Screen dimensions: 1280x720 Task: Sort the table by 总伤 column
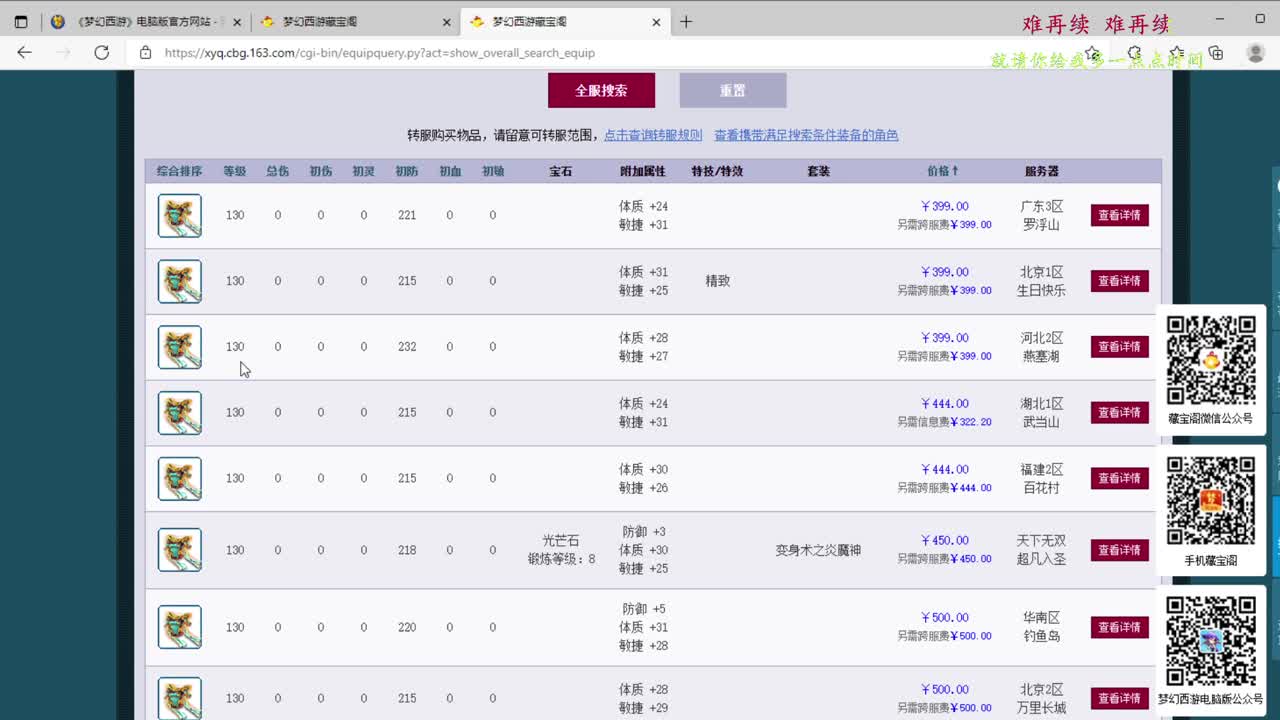click(x=278, y=171)
